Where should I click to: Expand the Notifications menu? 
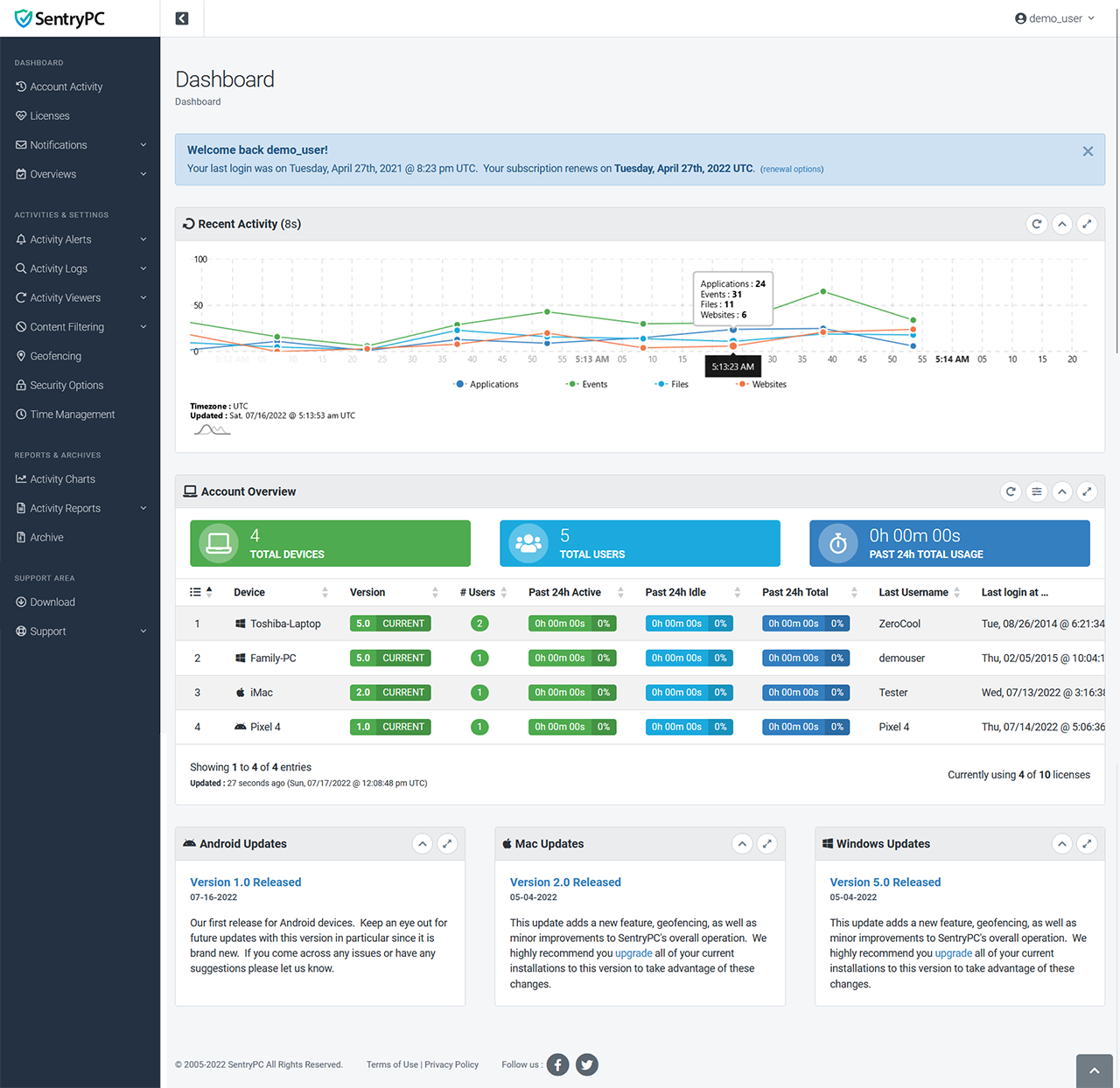pyautogui.click(x=80, y=145)
